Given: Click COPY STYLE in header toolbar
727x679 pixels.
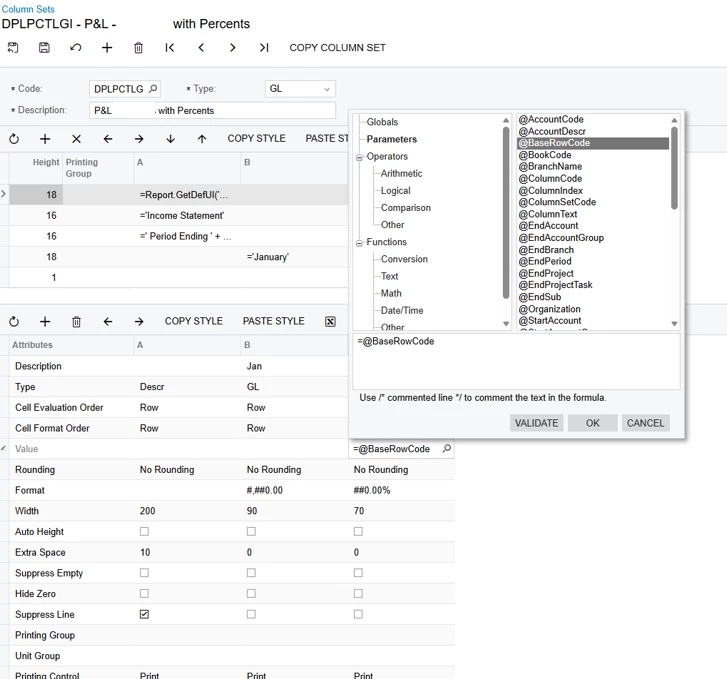Looking at the screenshot, I should 256,139.
